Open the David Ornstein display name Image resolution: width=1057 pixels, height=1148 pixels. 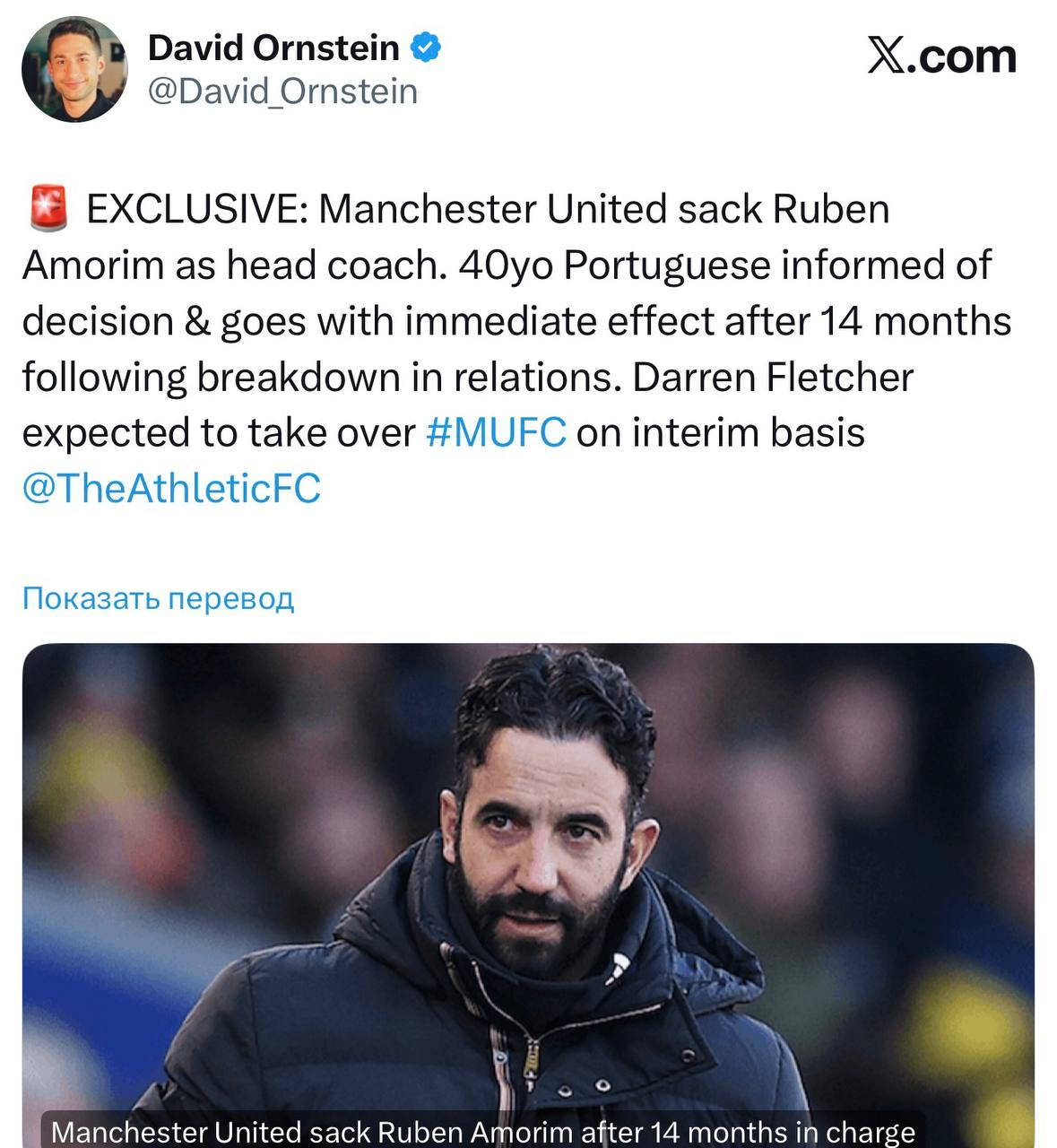pyautogui.click(x=273, y=48)
